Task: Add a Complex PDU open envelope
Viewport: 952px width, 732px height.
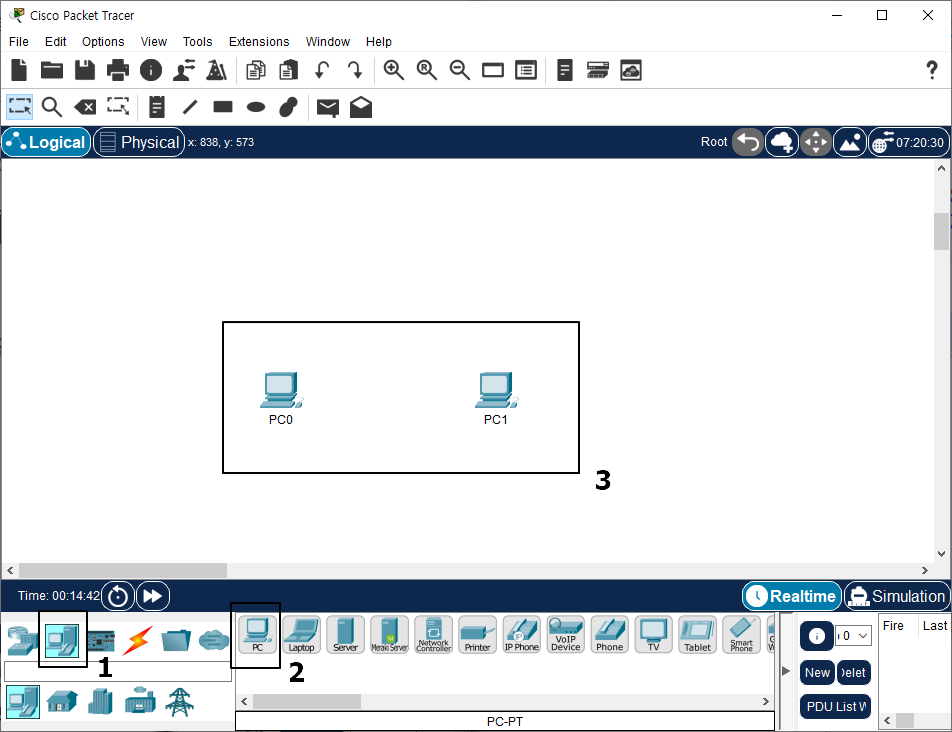Action: [361, 107]
